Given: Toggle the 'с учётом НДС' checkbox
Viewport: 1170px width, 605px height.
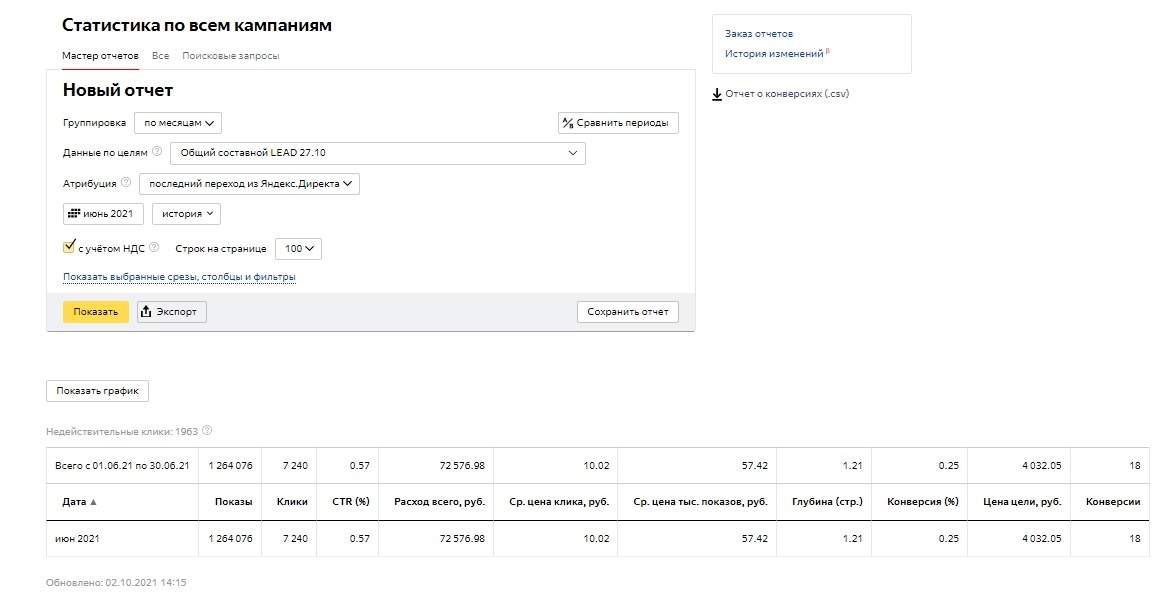Looking at the screenshot, I should click(x=69, y=247).
